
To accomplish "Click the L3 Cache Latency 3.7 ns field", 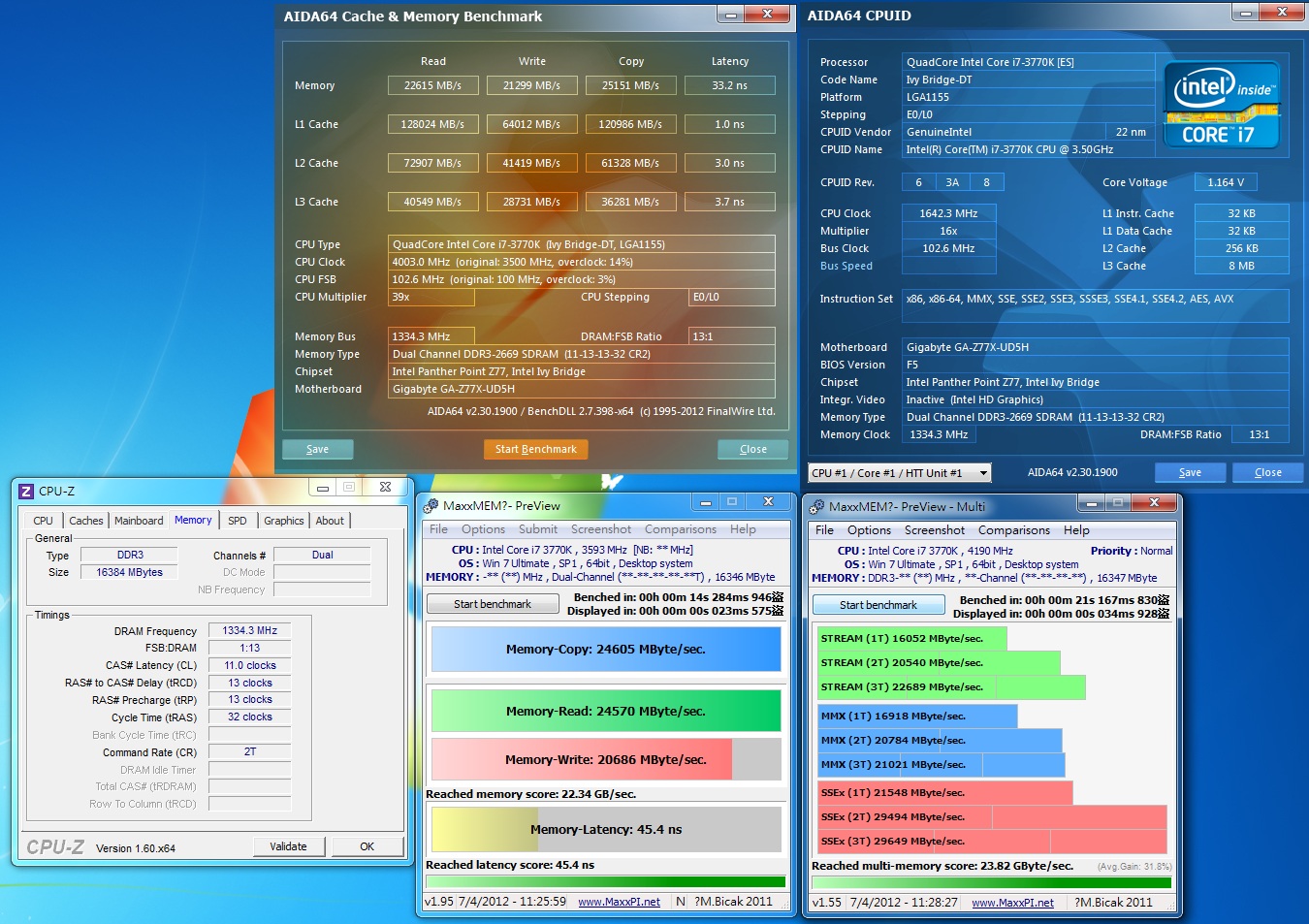I will coord(729,202).
